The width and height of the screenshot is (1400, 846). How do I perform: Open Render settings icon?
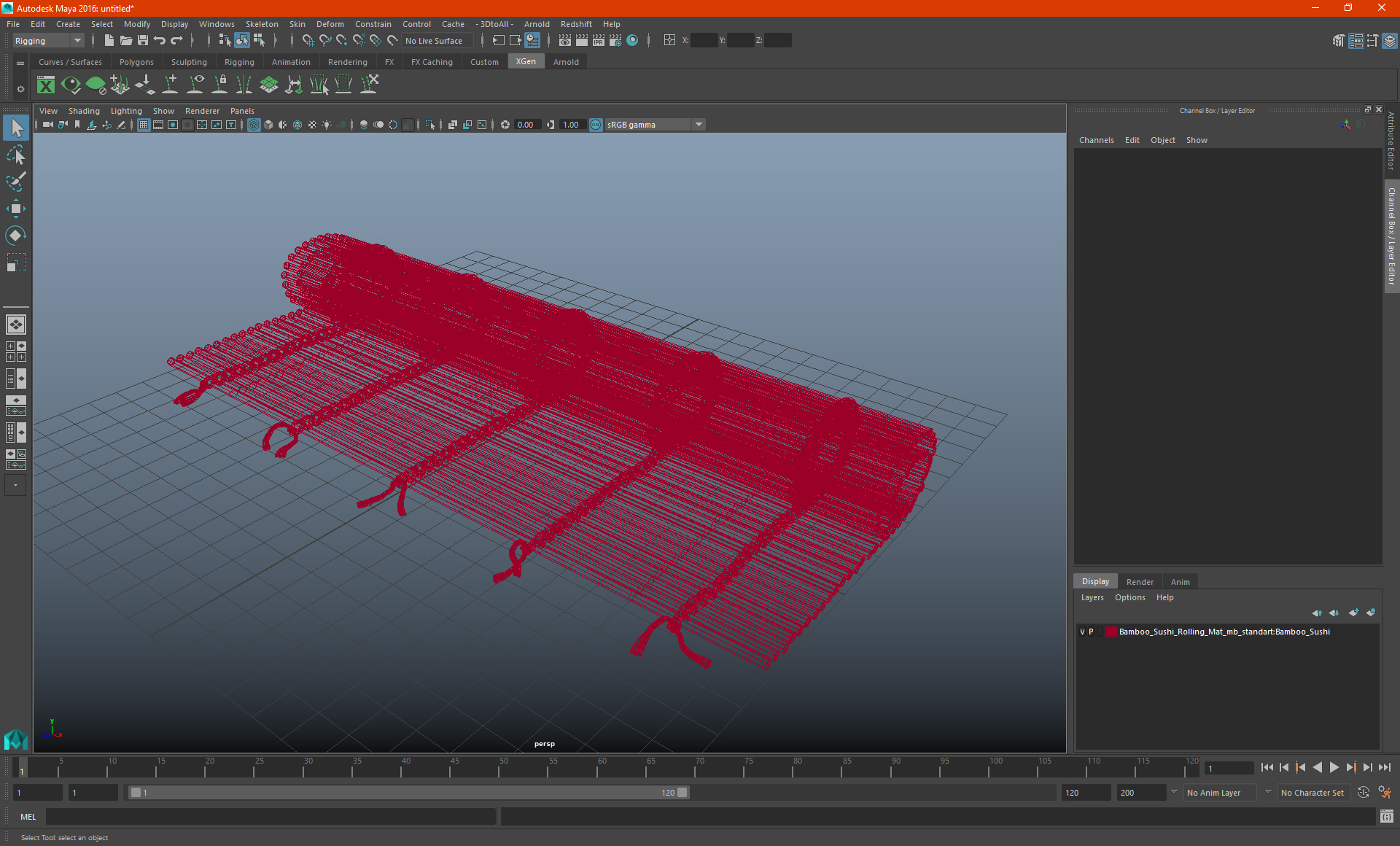click(x=615, y=41)
